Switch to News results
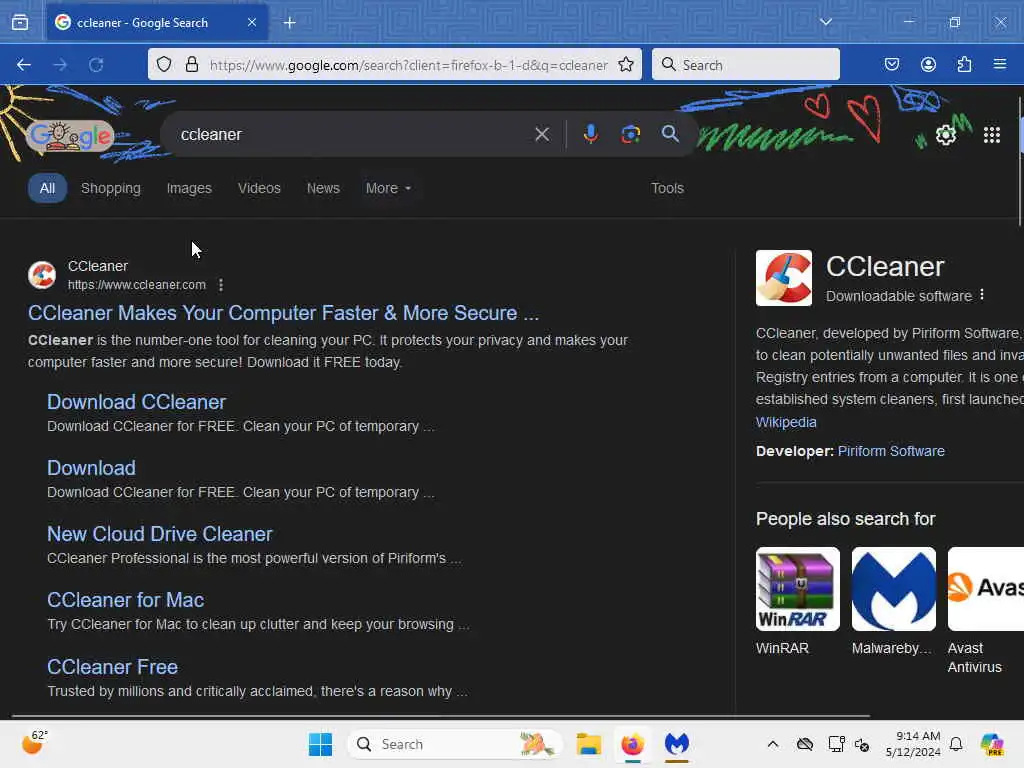 coord(323,188)
